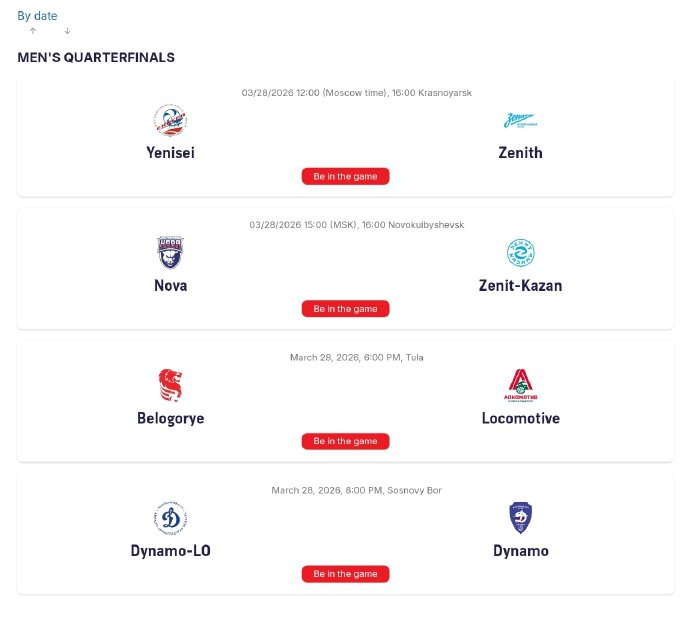Image resolution: width=690 pixels, height=634 pixels.
Task: Click the Belogorye red lion logo
Action: 170,385
